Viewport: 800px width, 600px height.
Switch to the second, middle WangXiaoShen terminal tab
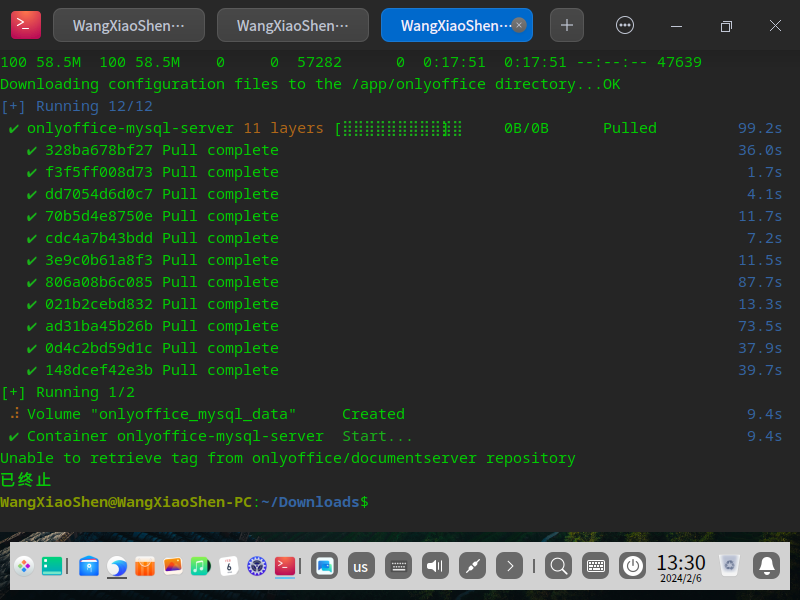point(293,25)
